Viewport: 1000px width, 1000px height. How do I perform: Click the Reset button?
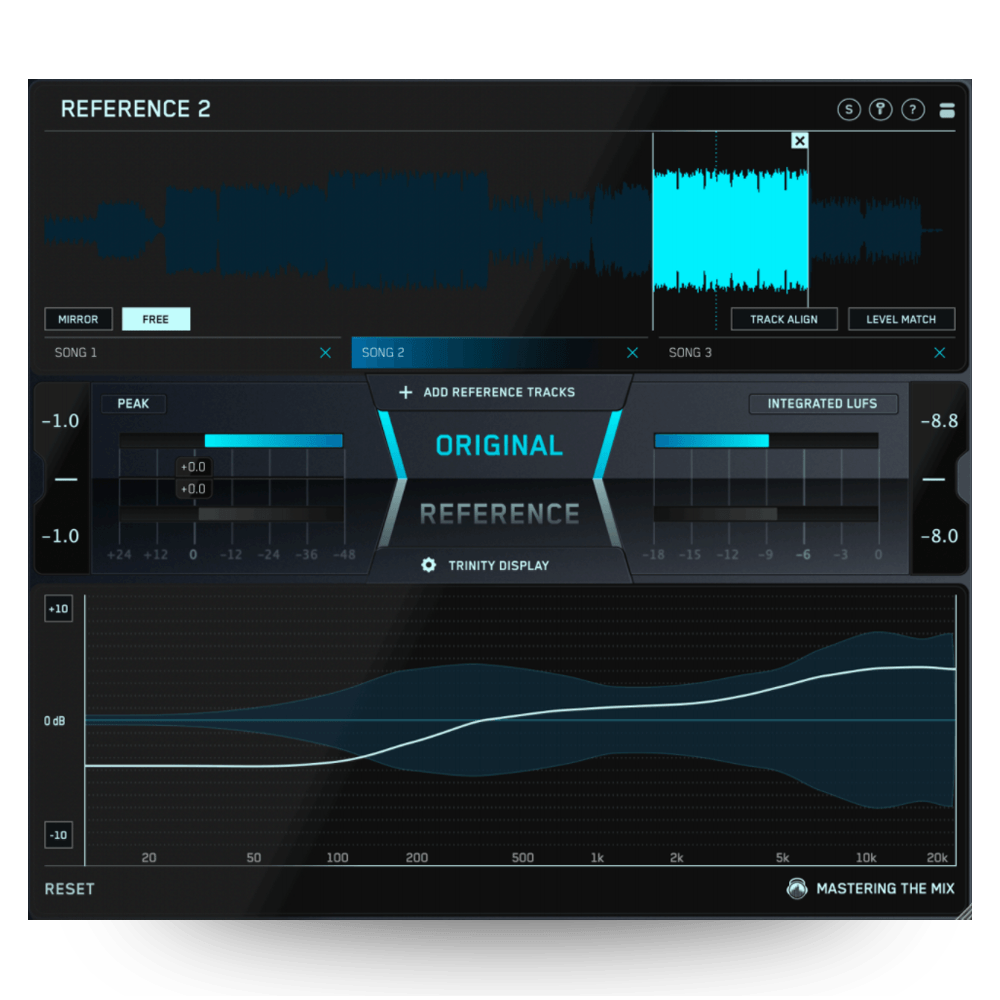pos(70,889)
